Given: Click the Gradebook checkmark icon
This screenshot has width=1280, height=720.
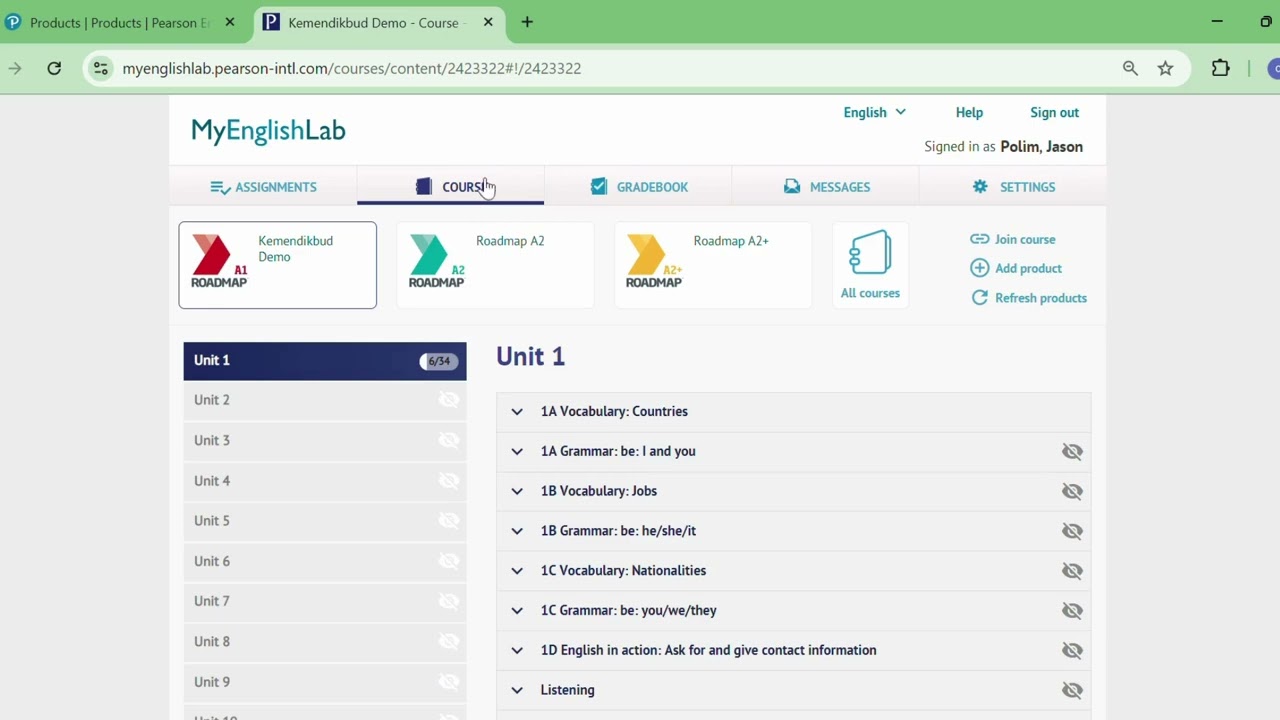Looking at the screenshot, I should 599,187.
